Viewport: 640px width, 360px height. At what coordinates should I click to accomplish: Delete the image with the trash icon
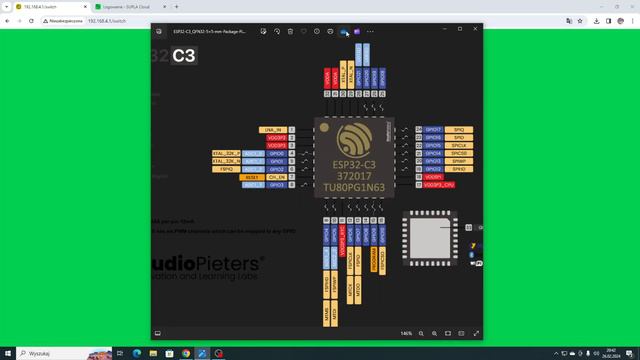pyautogui.click(x=290, y=31)
